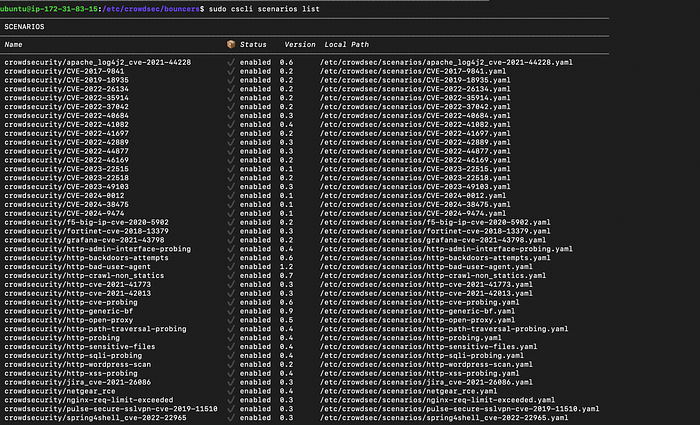Click the Local Path column header
Image resolution: width=700 pixels, height=425 pixels.
point(346,45)
